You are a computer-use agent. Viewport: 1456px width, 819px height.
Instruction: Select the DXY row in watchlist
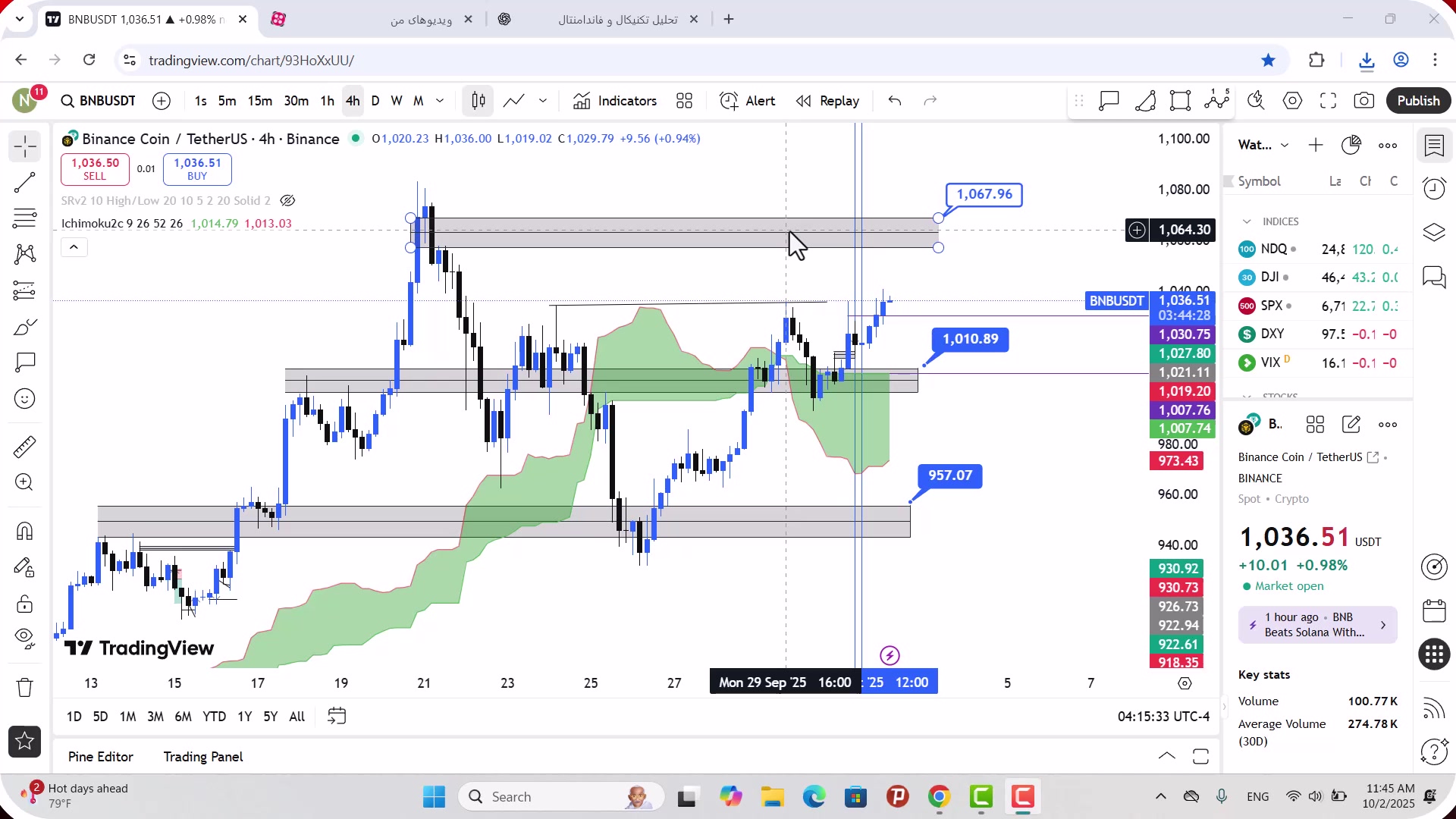[1318, 334]
